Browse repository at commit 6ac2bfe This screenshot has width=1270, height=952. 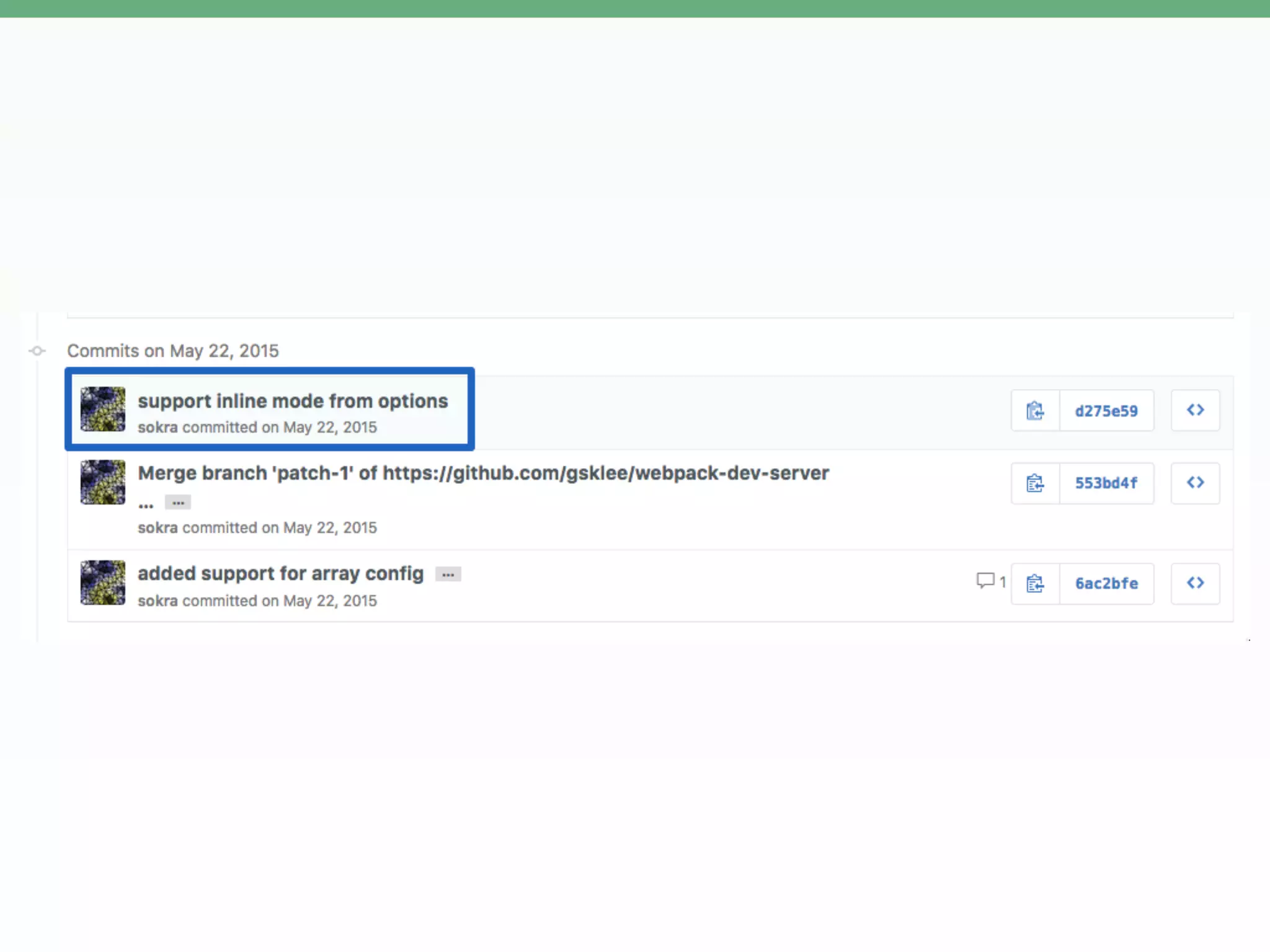pos(1195,583)
